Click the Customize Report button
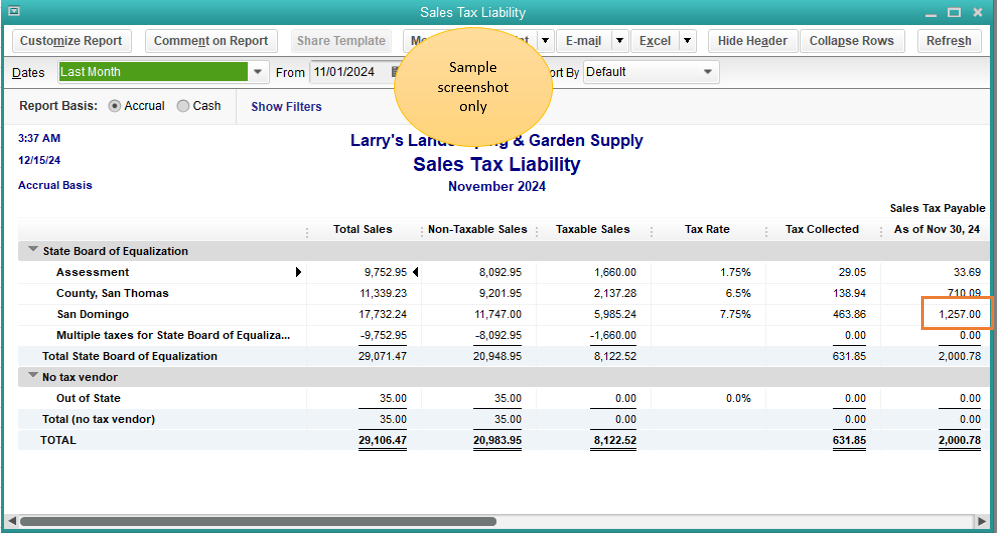Viewport: 997px width, 533px height. pos(71,41)
